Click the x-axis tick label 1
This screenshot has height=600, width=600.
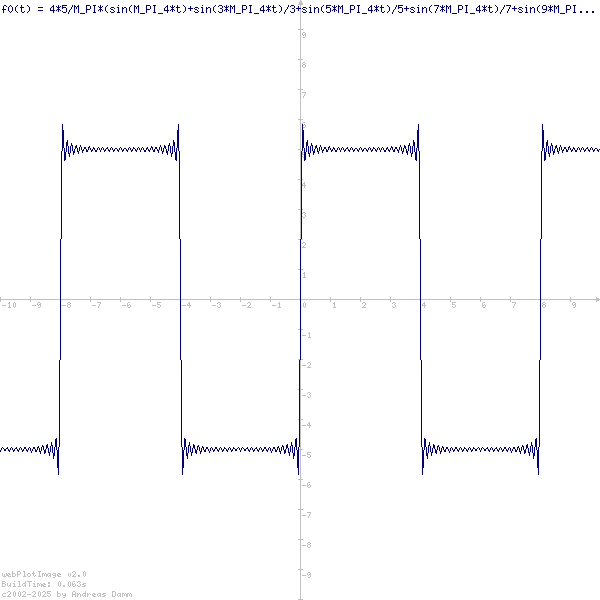tap(334, 305)
